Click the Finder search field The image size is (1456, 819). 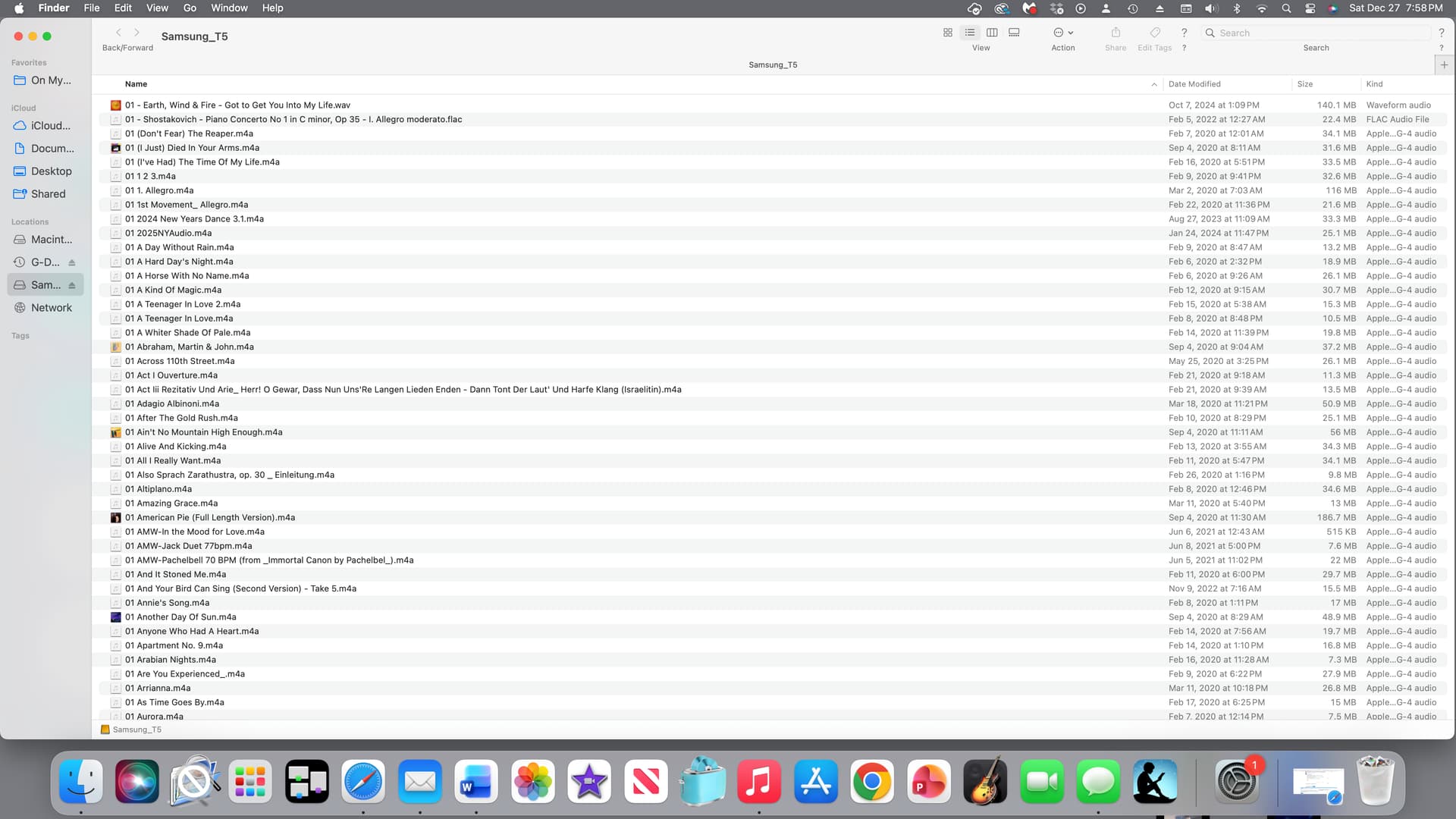tap(1316, 33)
